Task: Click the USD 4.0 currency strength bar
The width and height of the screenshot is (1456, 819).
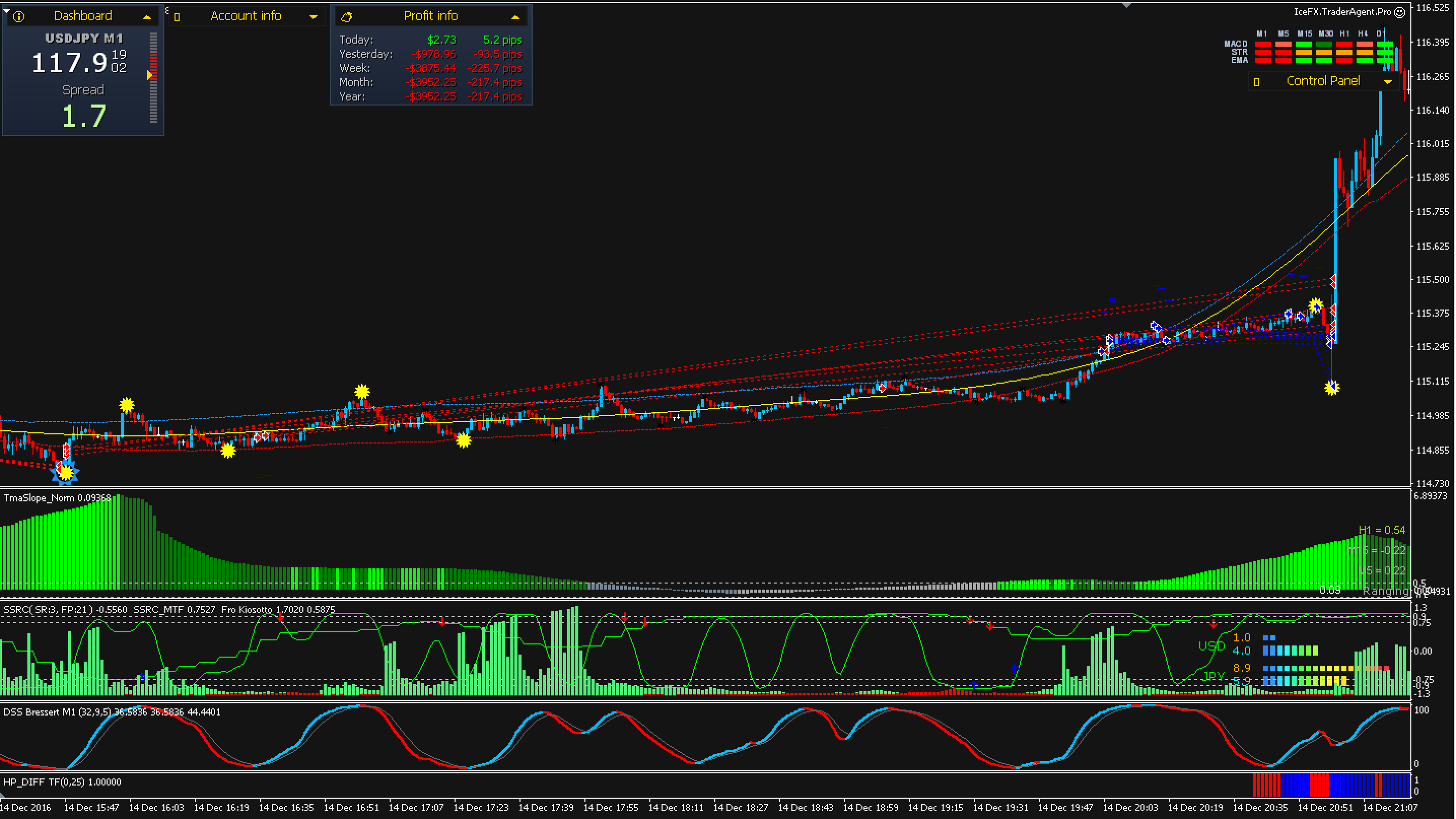Action: pyautogui.click(x=1291, y=651)
